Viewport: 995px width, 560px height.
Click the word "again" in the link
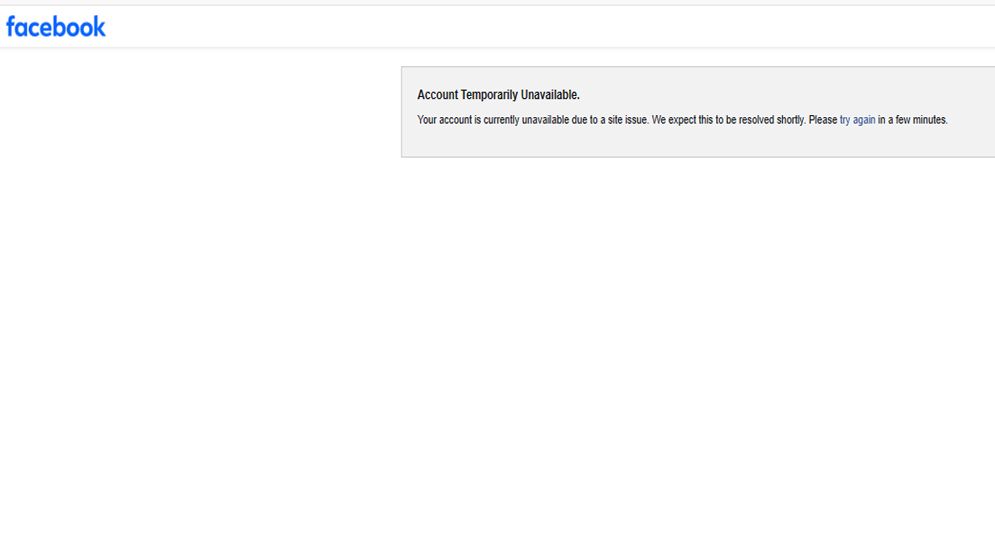pos(864,120)
